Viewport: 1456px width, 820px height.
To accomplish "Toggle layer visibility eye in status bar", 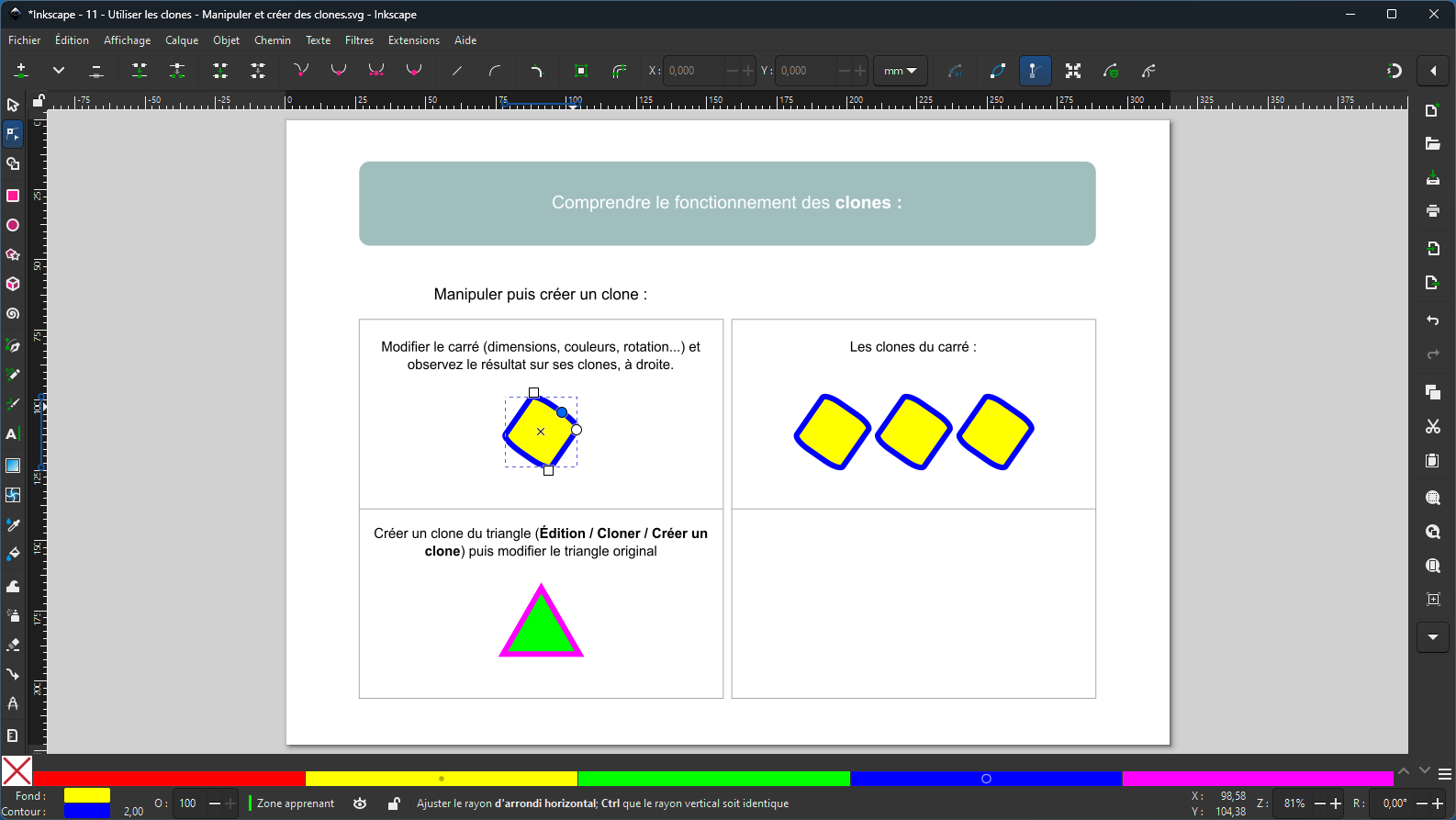I will (360, 803).
